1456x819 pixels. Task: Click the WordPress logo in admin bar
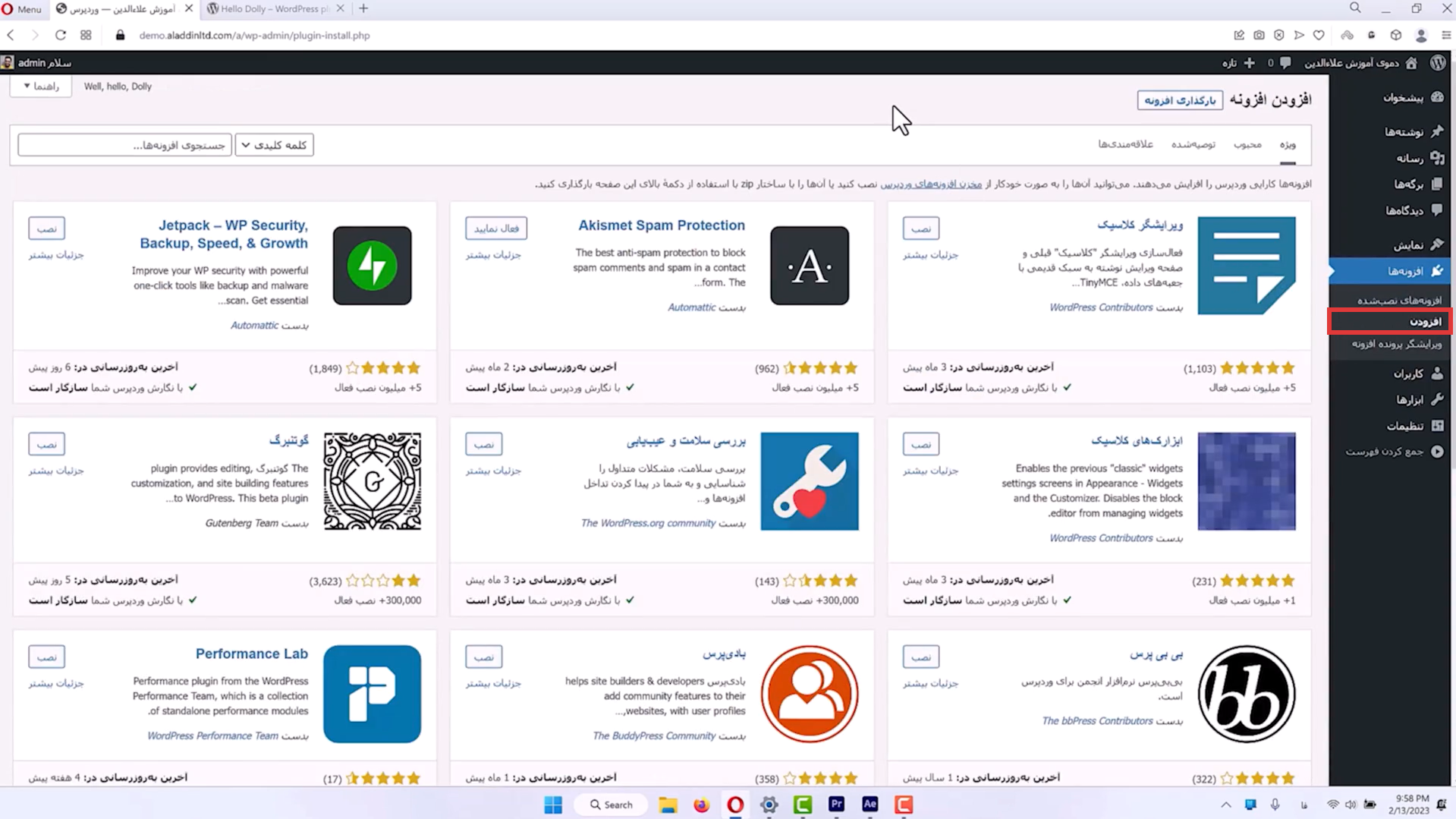coord(1438,63)
